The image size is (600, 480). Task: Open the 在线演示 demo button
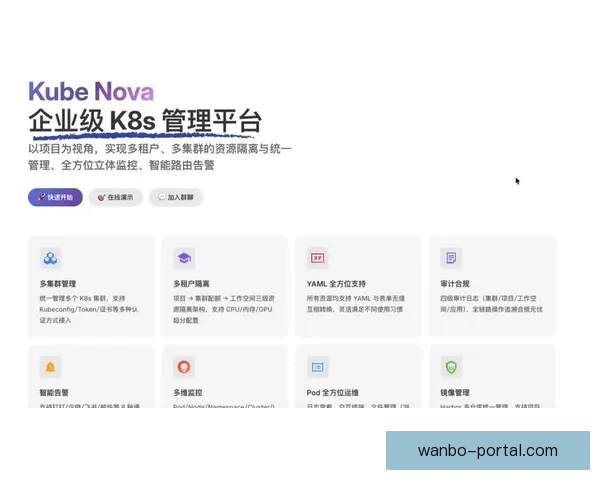(116, 197)
